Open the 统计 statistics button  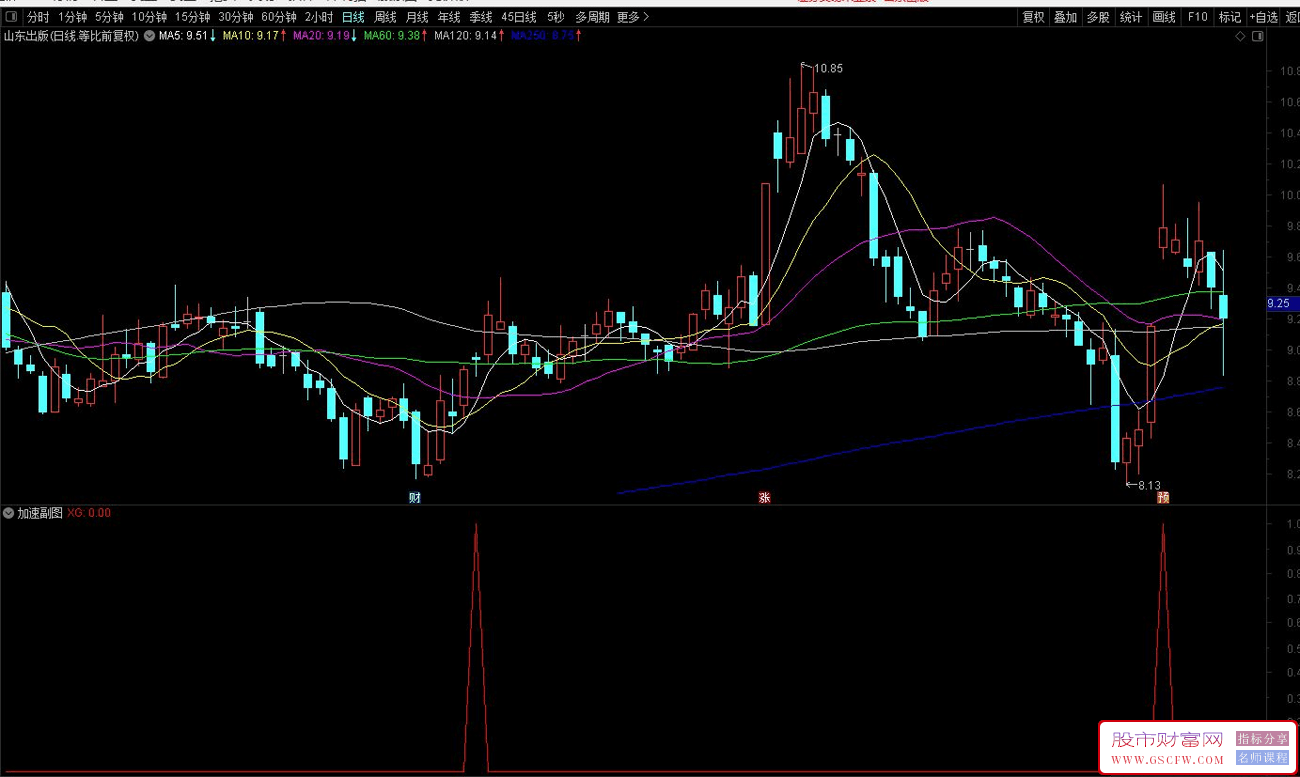click(x=1131, y=17)
